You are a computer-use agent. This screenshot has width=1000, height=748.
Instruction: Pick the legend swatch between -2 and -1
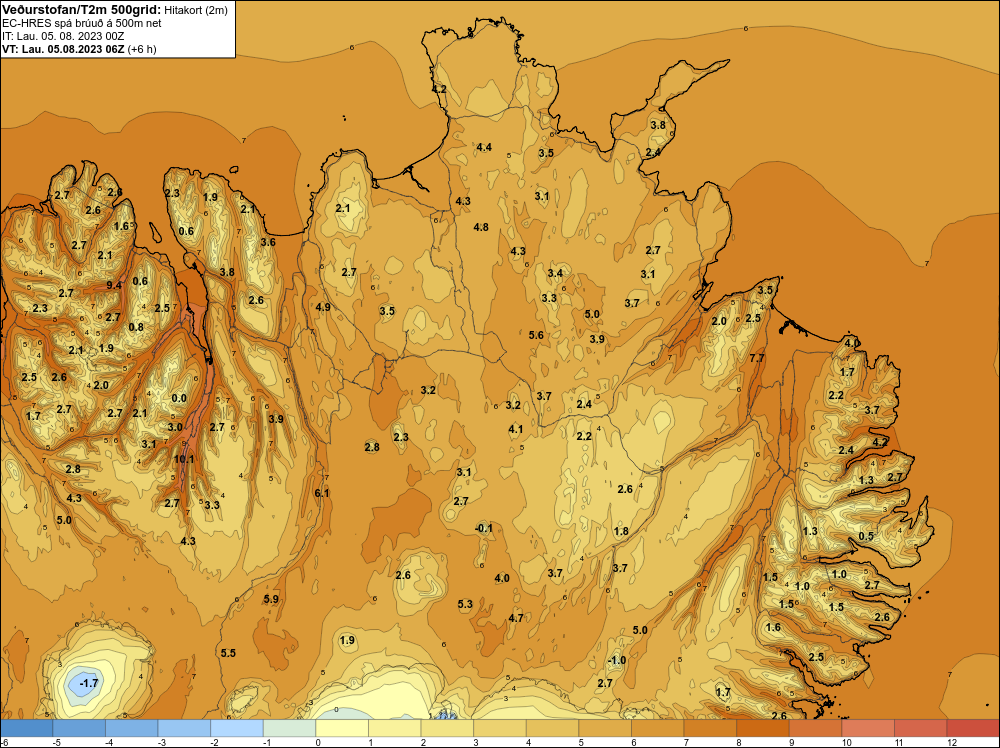click(237, 728)
